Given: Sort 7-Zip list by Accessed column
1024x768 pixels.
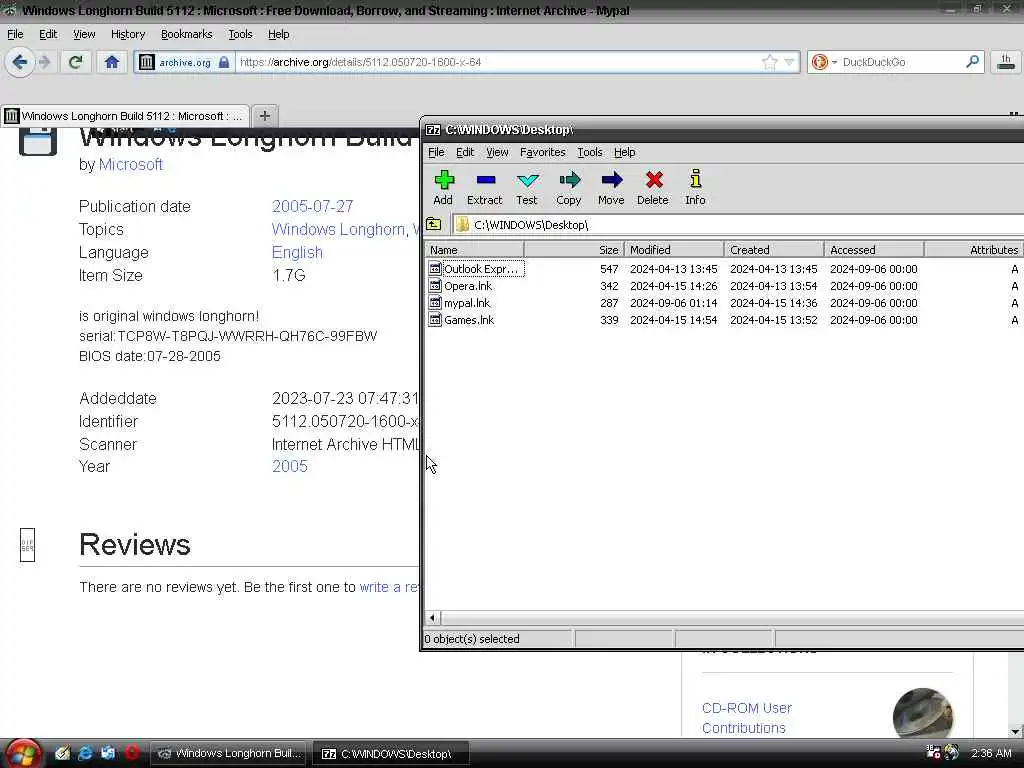Looking at the screenshot, I should click(x=874, y=249).
